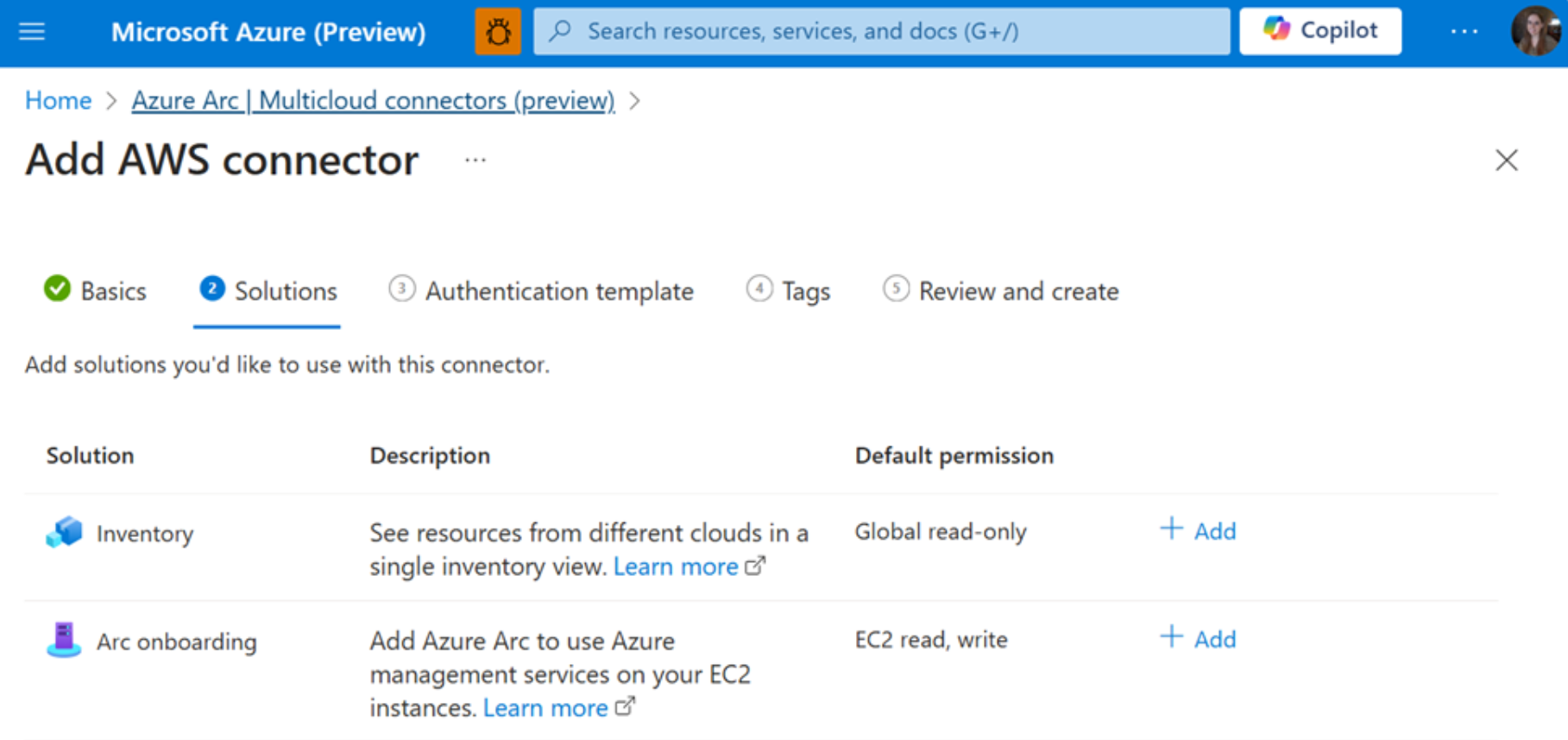Select the Solutions tab
The width and height of the screenshot is (1568, 740).
[268, 291]
